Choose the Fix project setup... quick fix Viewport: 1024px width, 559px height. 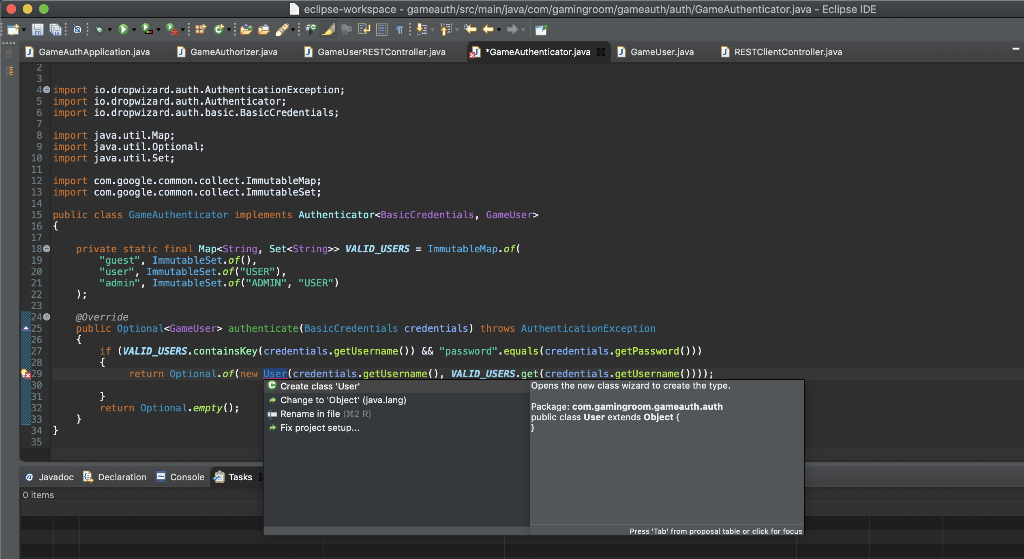[319, 428]
